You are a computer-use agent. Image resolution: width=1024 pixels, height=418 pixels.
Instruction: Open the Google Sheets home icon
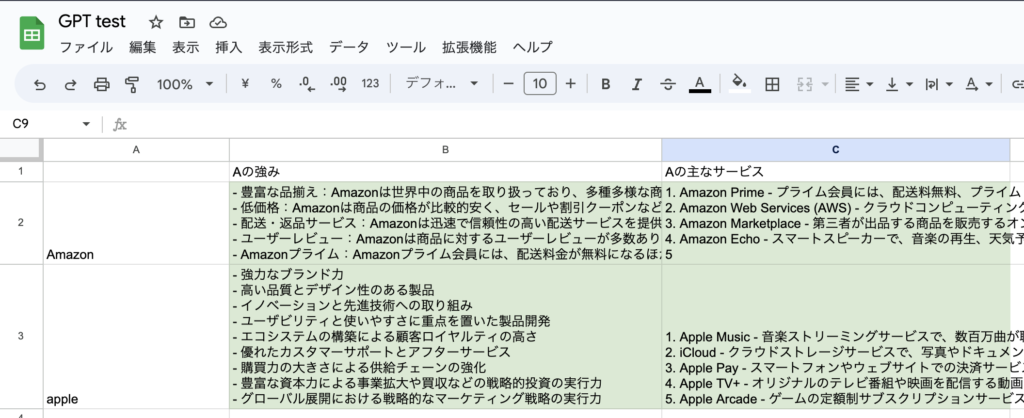(x=32, y=34)
